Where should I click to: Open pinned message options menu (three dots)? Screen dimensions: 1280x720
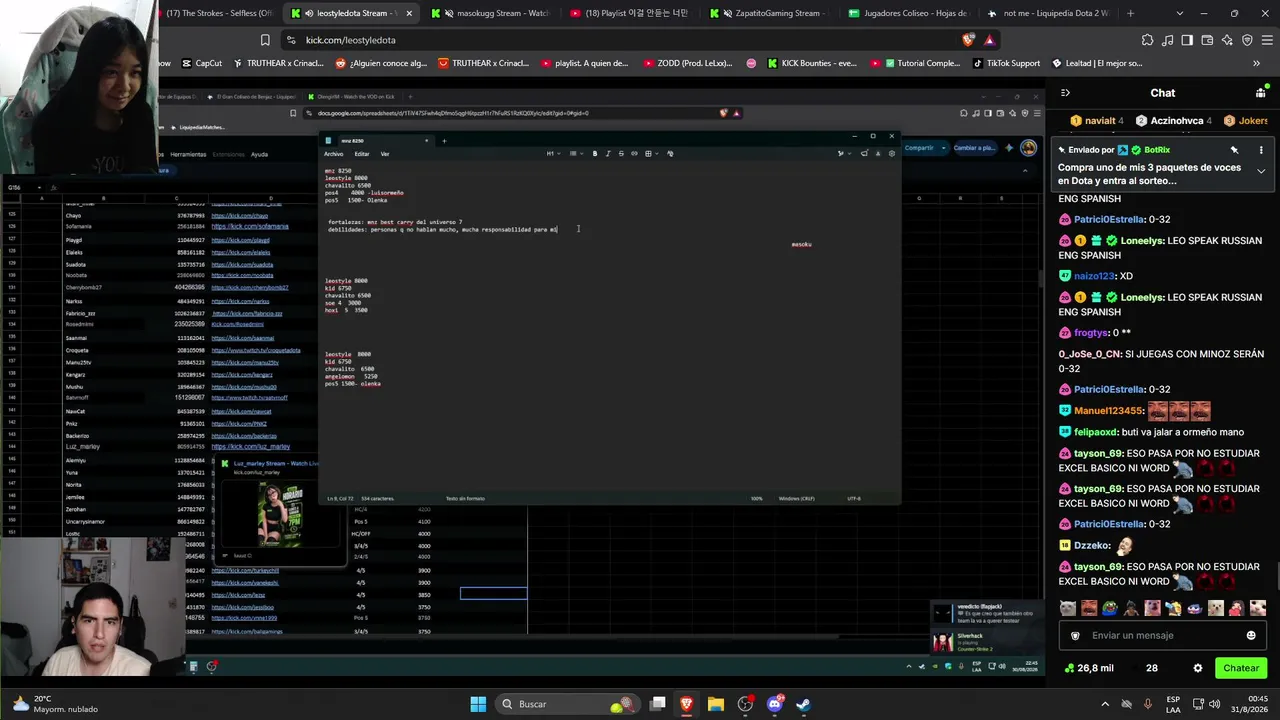(x=1261, y=150)
